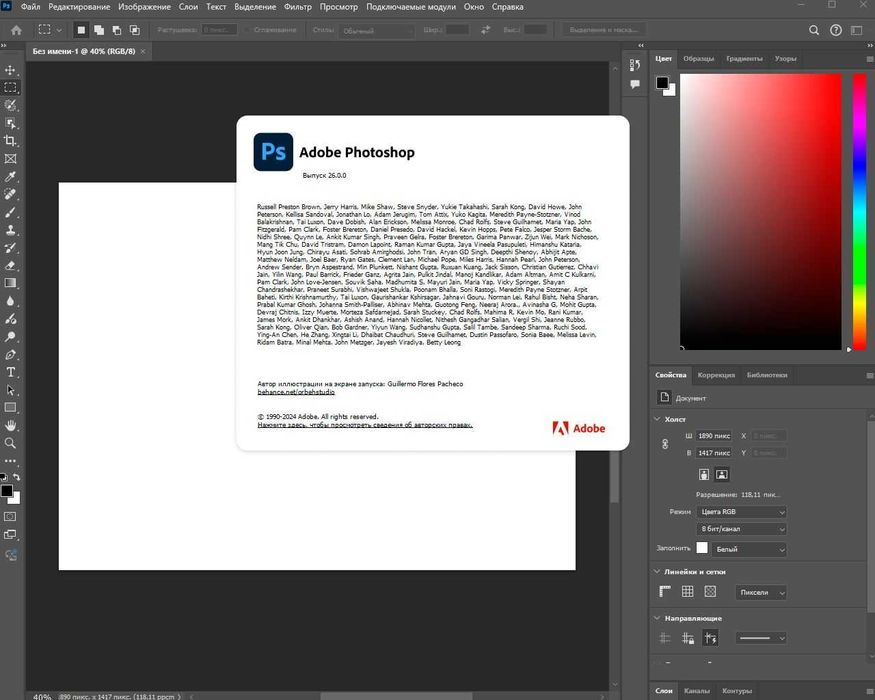Open the behance.net/orbehstudio link
This screenshot has width=875, height=700.
pyautogui.click(x=296, y=392)
